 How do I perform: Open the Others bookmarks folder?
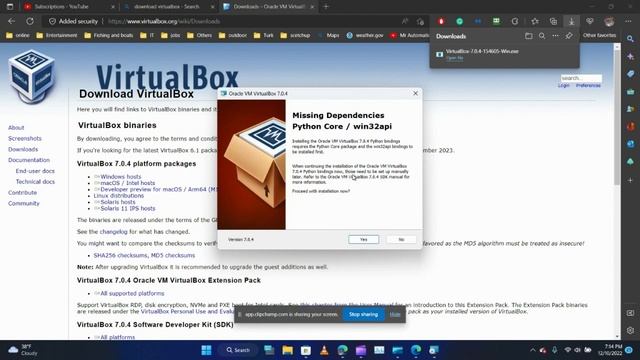click(200, 36)
